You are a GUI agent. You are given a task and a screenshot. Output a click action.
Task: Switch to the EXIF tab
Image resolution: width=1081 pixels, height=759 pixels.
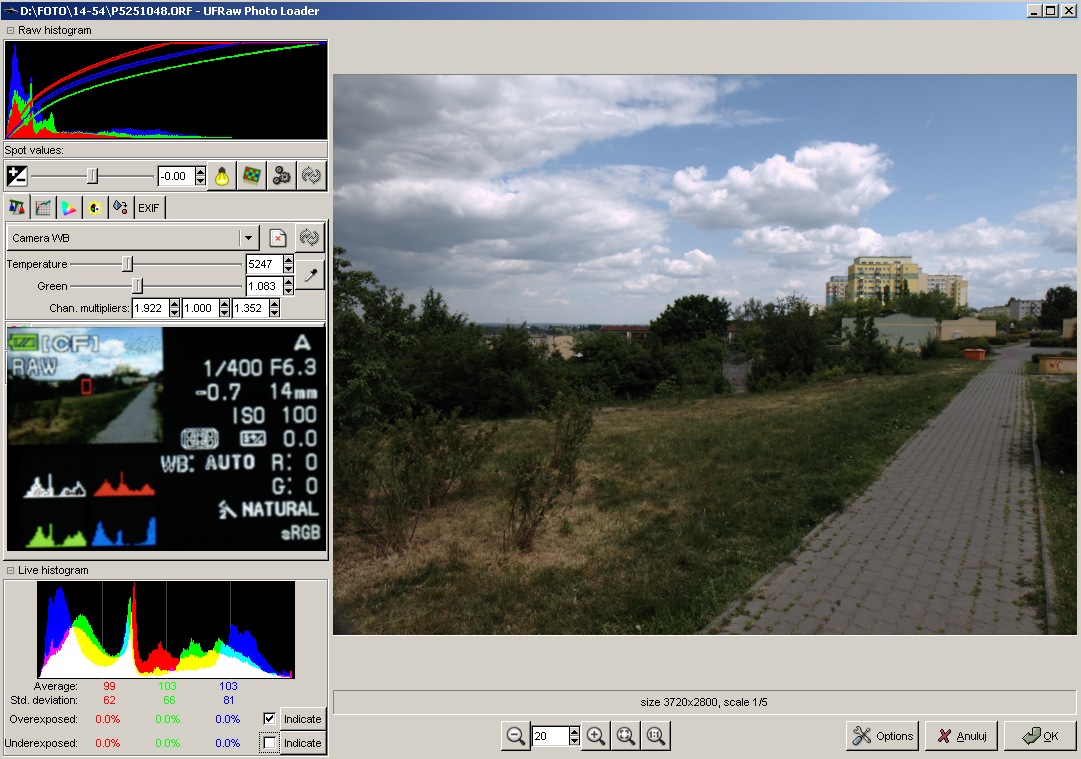coord(149,208)
